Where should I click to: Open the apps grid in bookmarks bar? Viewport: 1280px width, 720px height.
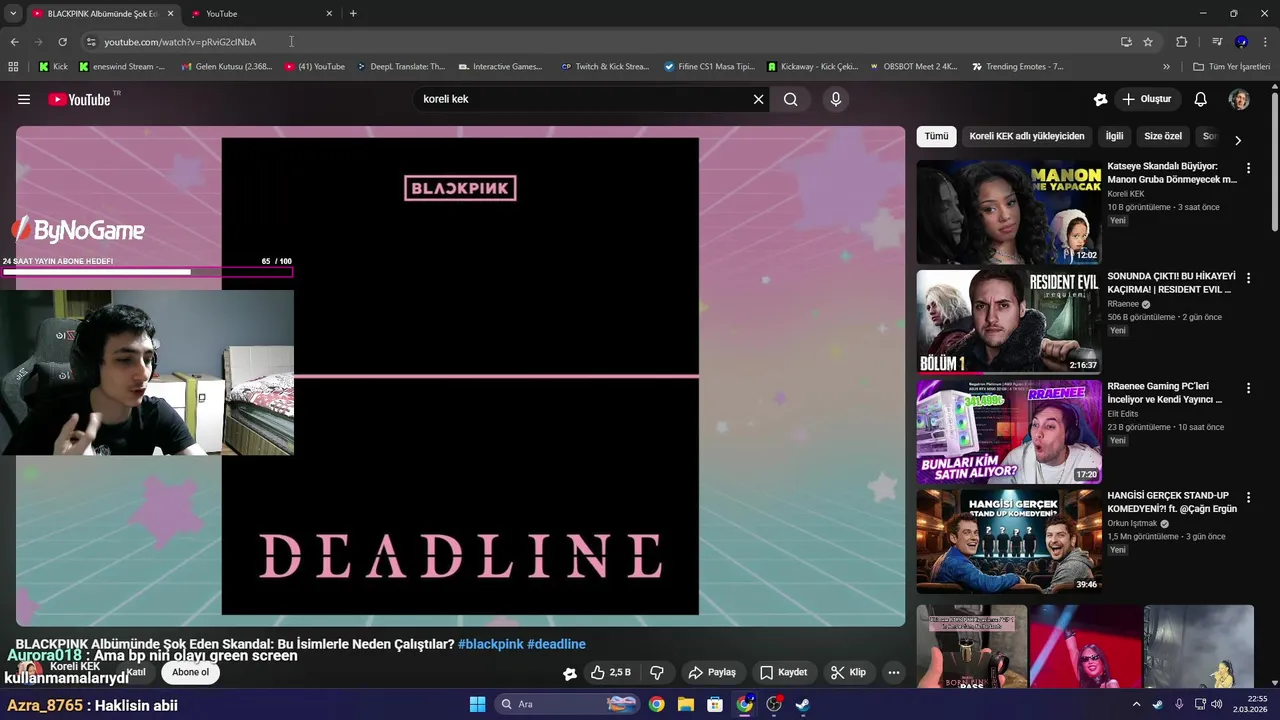coord(13,67)
